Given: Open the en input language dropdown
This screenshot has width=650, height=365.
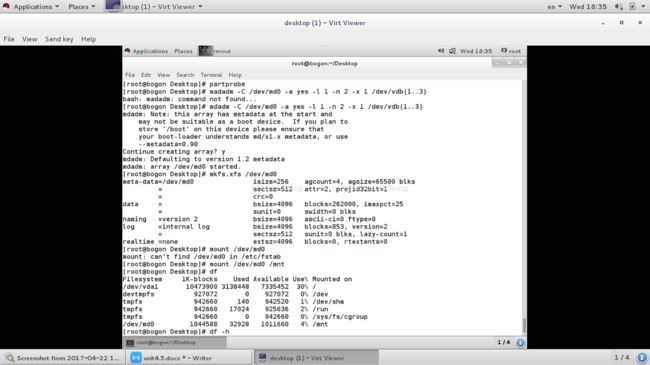Looking at the screenshot, I should point(554,7).
